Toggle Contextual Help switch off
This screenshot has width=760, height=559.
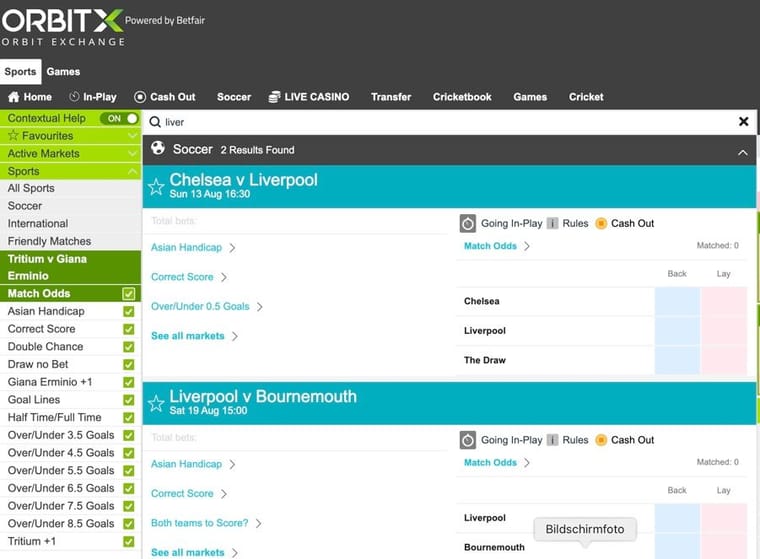[x=118, y=118]
